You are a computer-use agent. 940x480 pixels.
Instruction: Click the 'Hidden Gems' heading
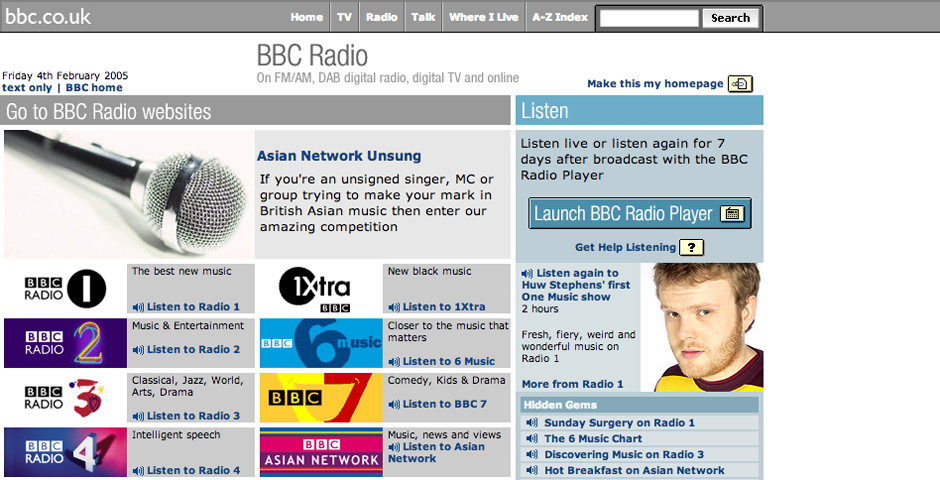560,405
